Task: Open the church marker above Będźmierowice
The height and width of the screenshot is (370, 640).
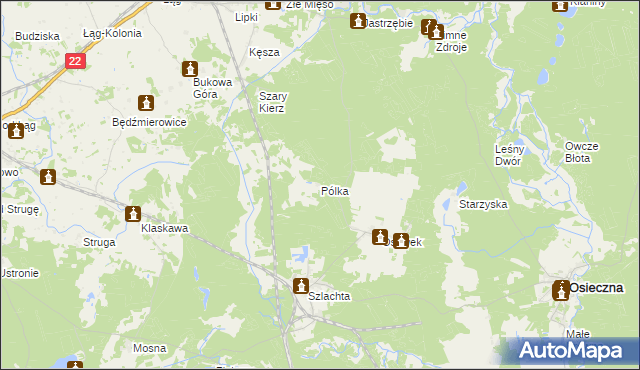Action: pyautogui.click(x=146, y=103)
